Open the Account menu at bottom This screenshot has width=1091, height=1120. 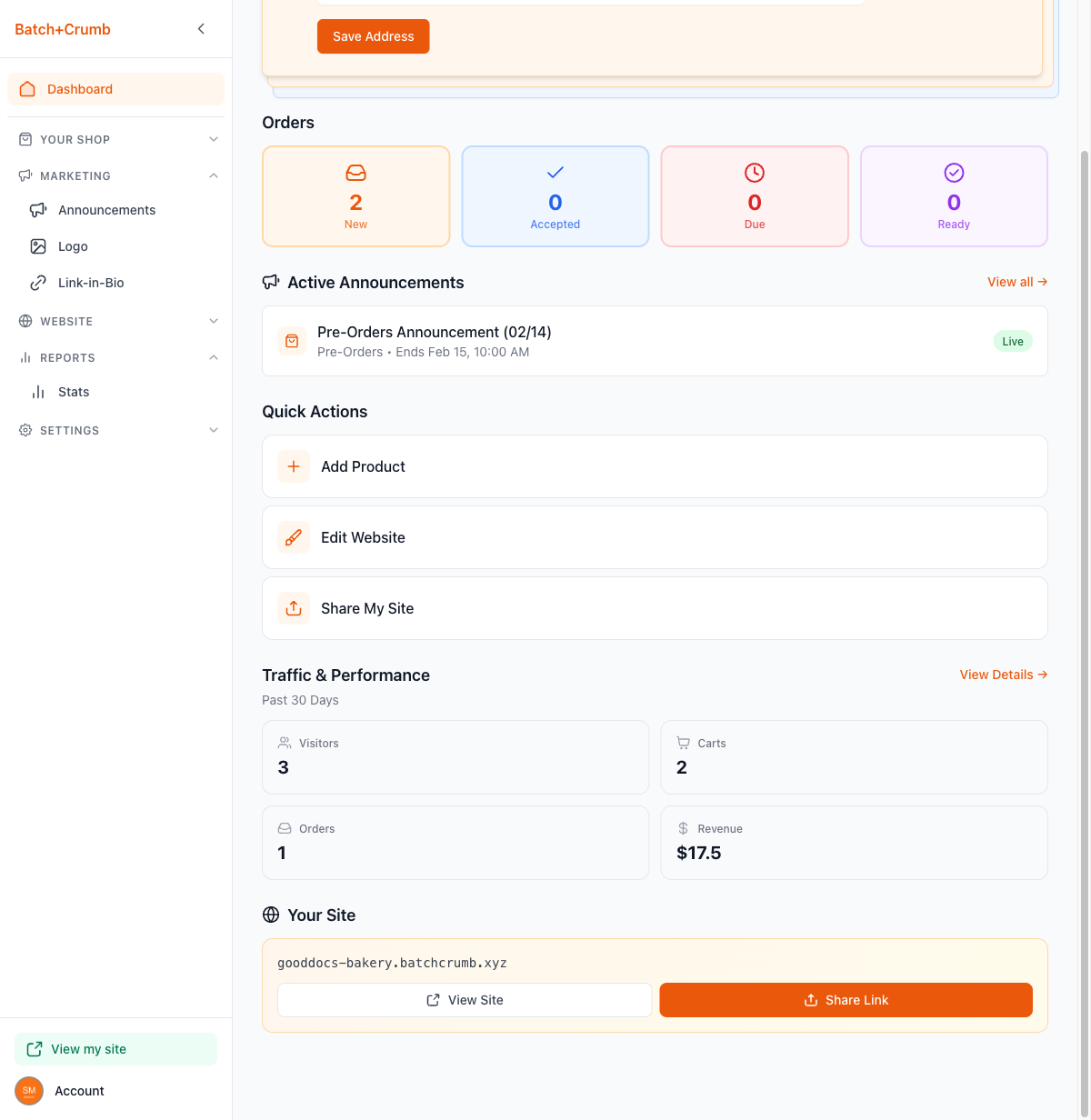tap(79, 1091)
